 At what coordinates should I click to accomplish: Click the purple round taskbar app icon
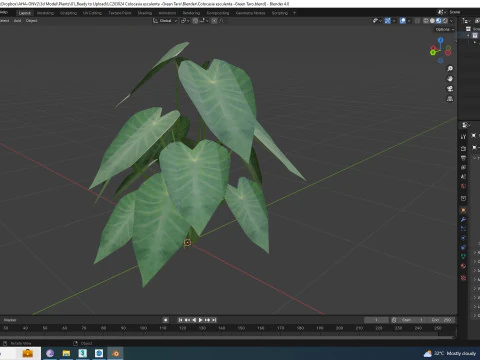point(50,353)
